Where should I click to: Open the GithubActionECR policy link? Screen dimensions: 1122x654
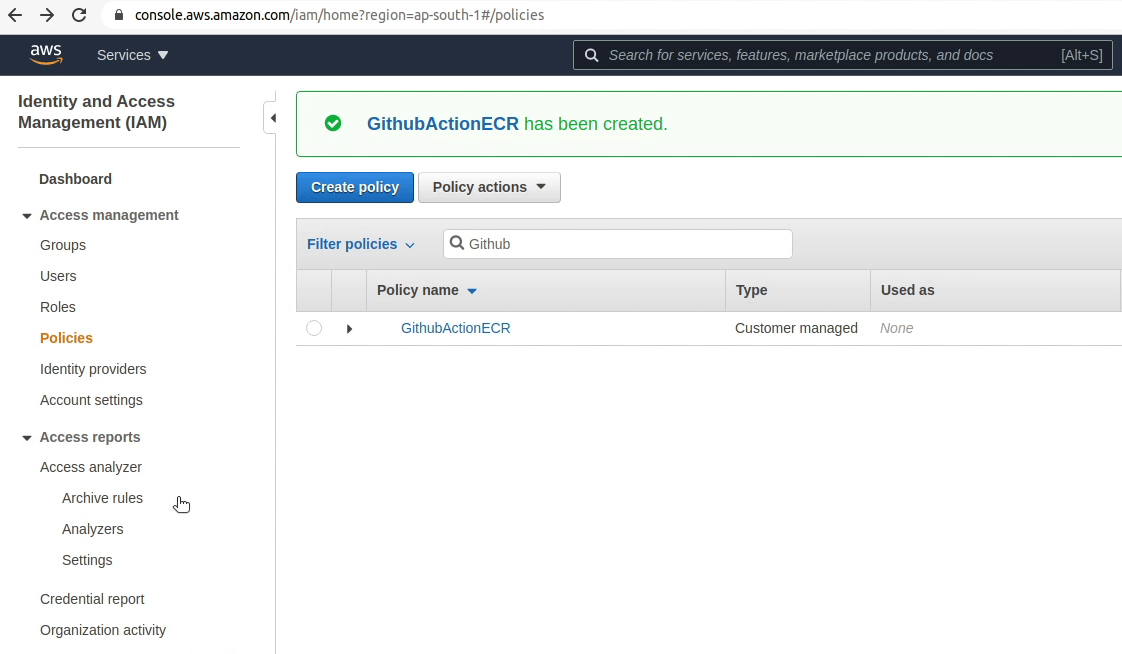pos(456,328)
